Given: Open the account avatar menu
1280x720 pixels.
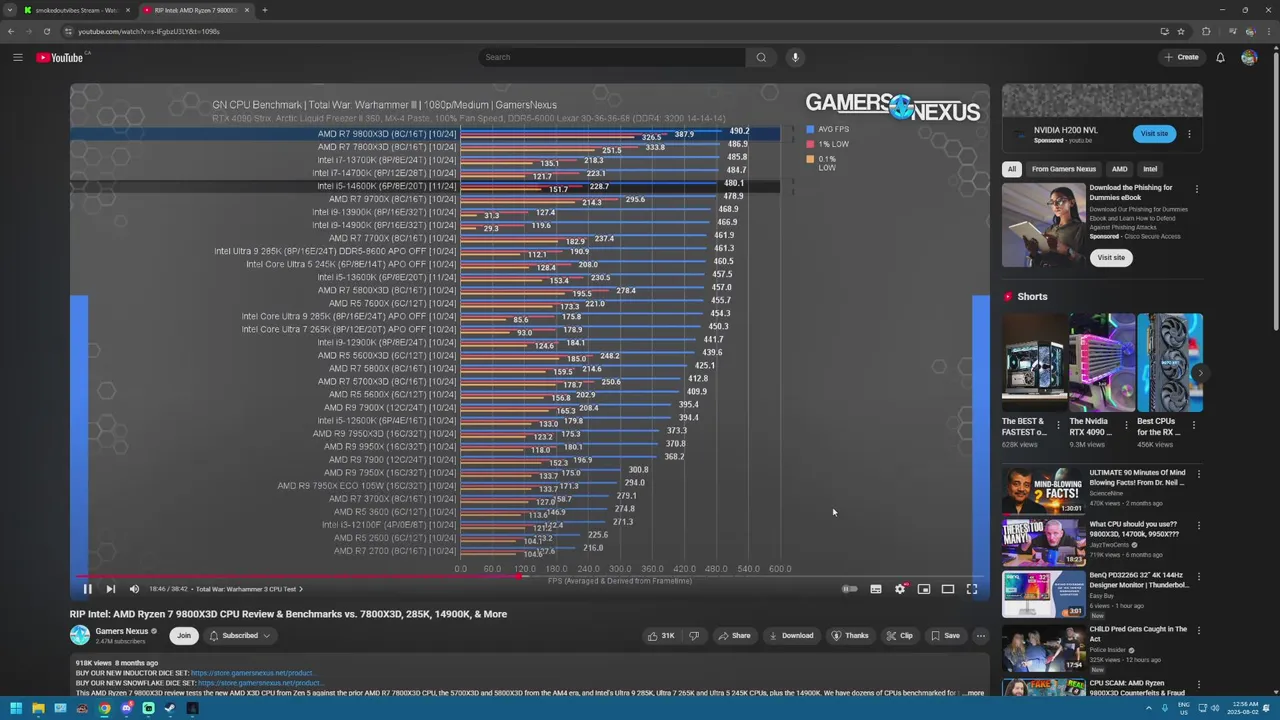Looking at the screenshot, I should (x=1249, y=57).
